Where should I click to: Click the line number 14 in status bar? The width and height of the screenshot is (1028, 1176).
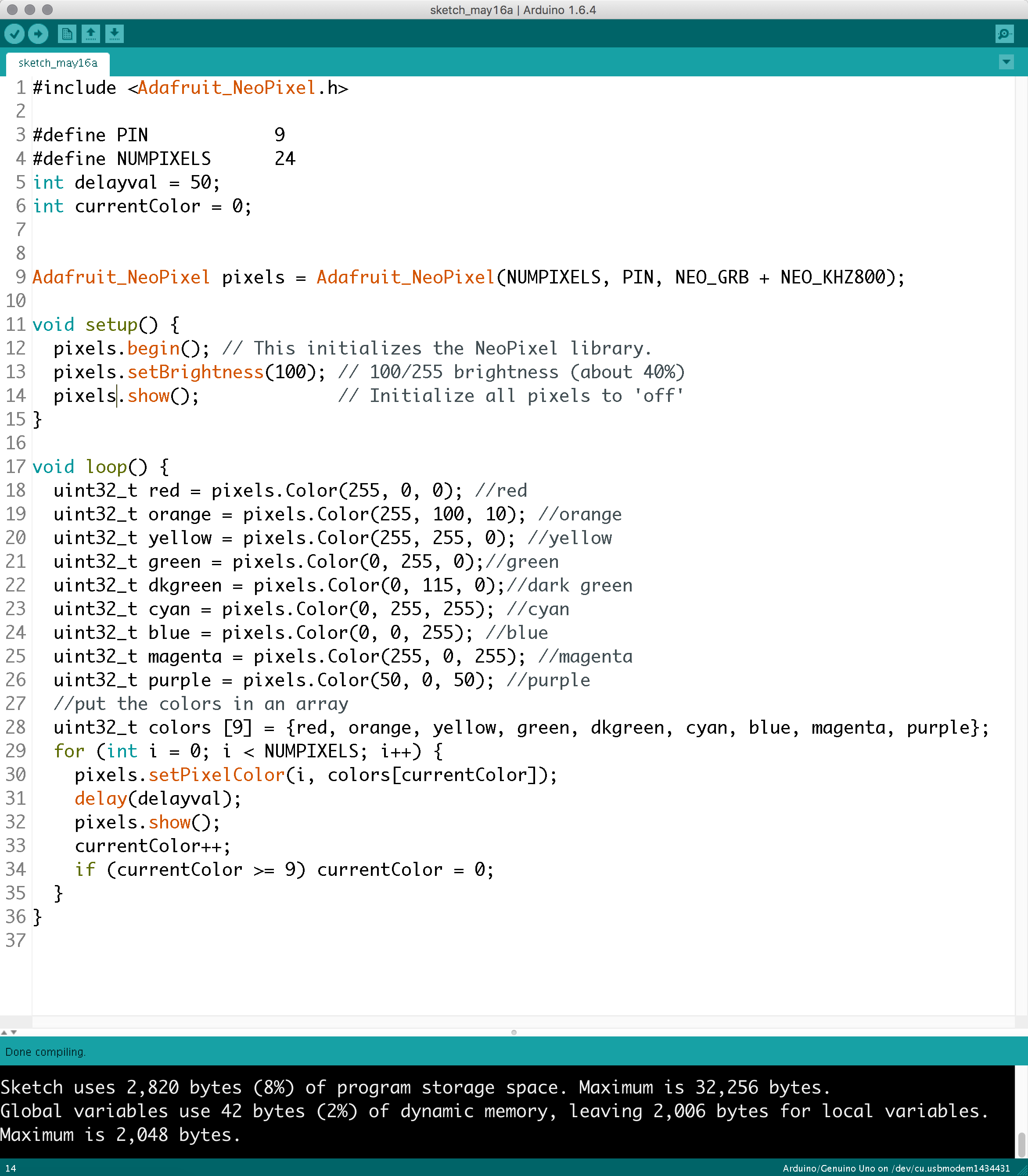11,1168
